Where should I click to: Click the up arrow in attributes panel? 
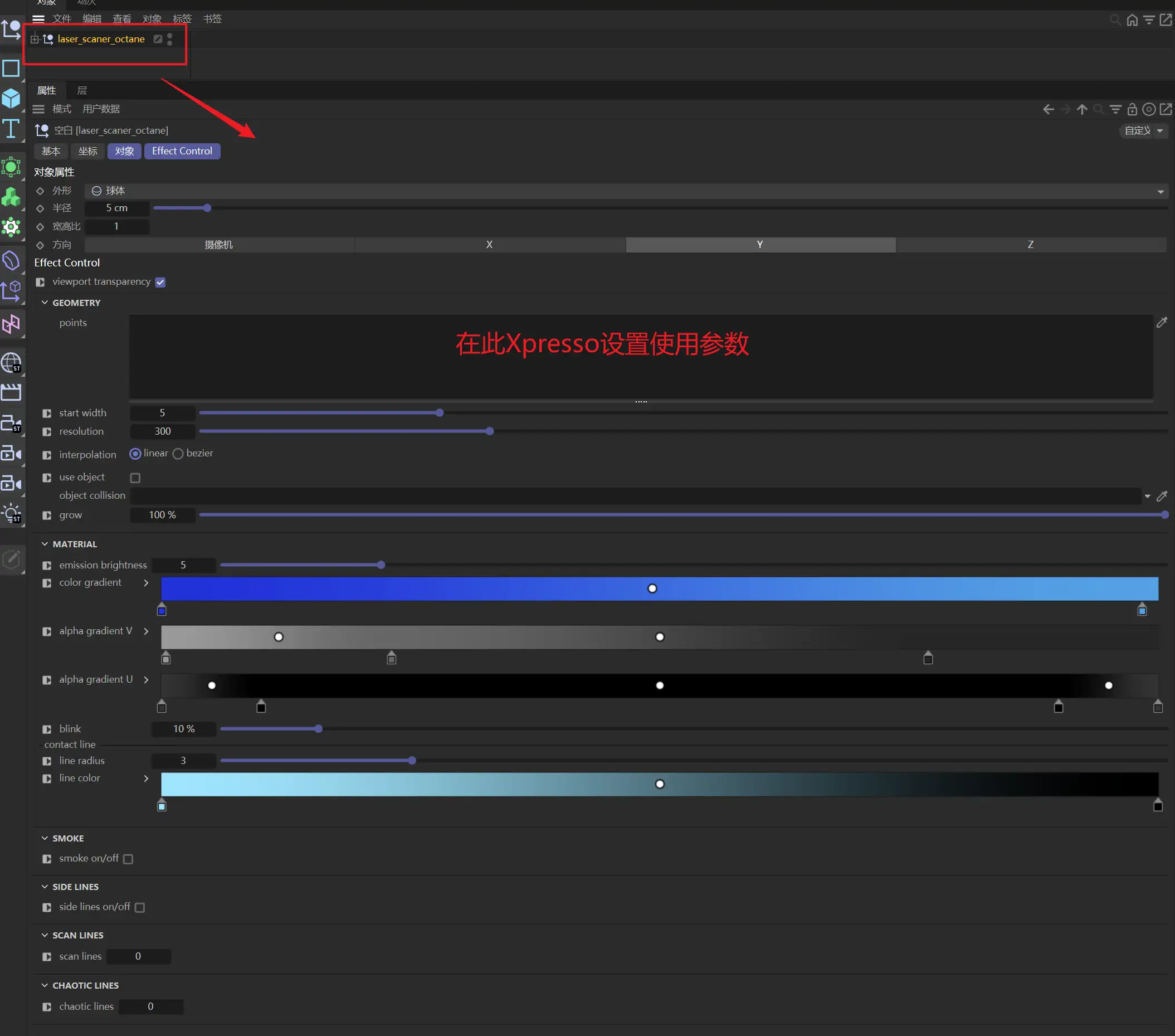(1082, 109)
